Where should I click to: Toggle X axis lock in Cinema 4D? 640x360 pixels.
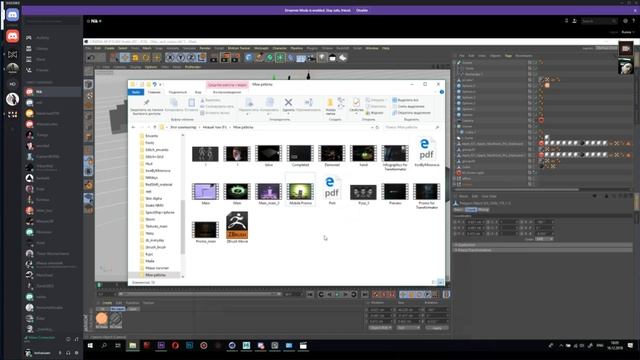coord(171,58)
